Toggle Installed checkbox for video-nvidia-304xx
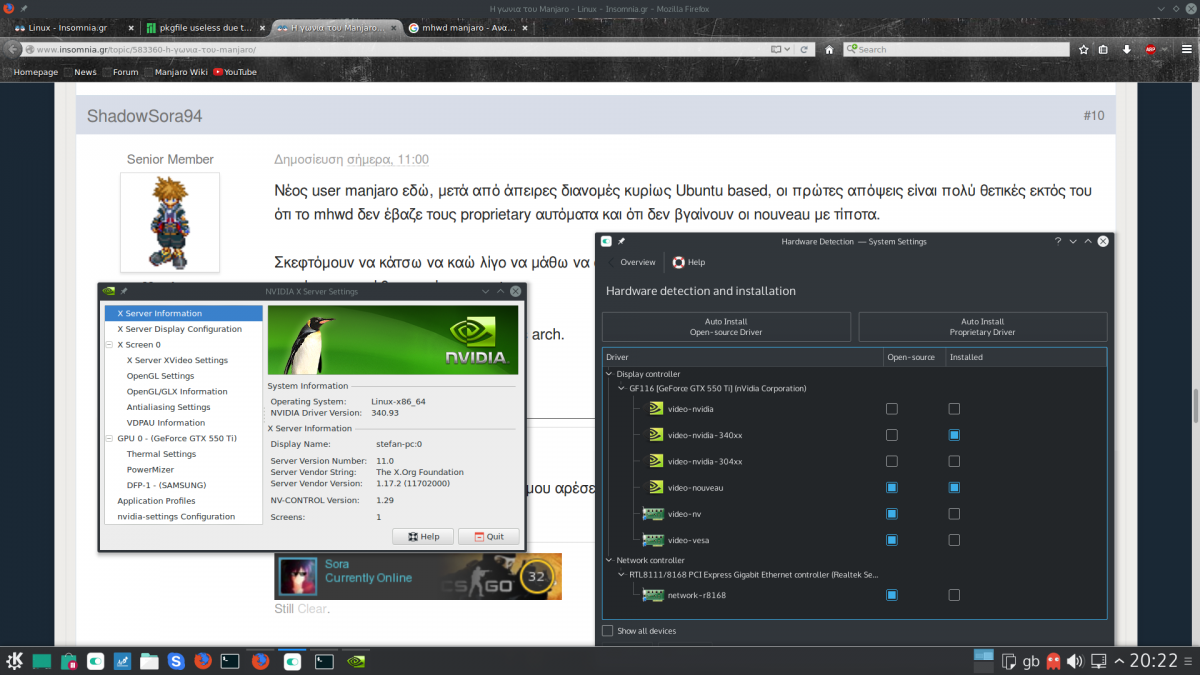The width and height of the screenshot is (1200, 675). click(x=954, y=461)
